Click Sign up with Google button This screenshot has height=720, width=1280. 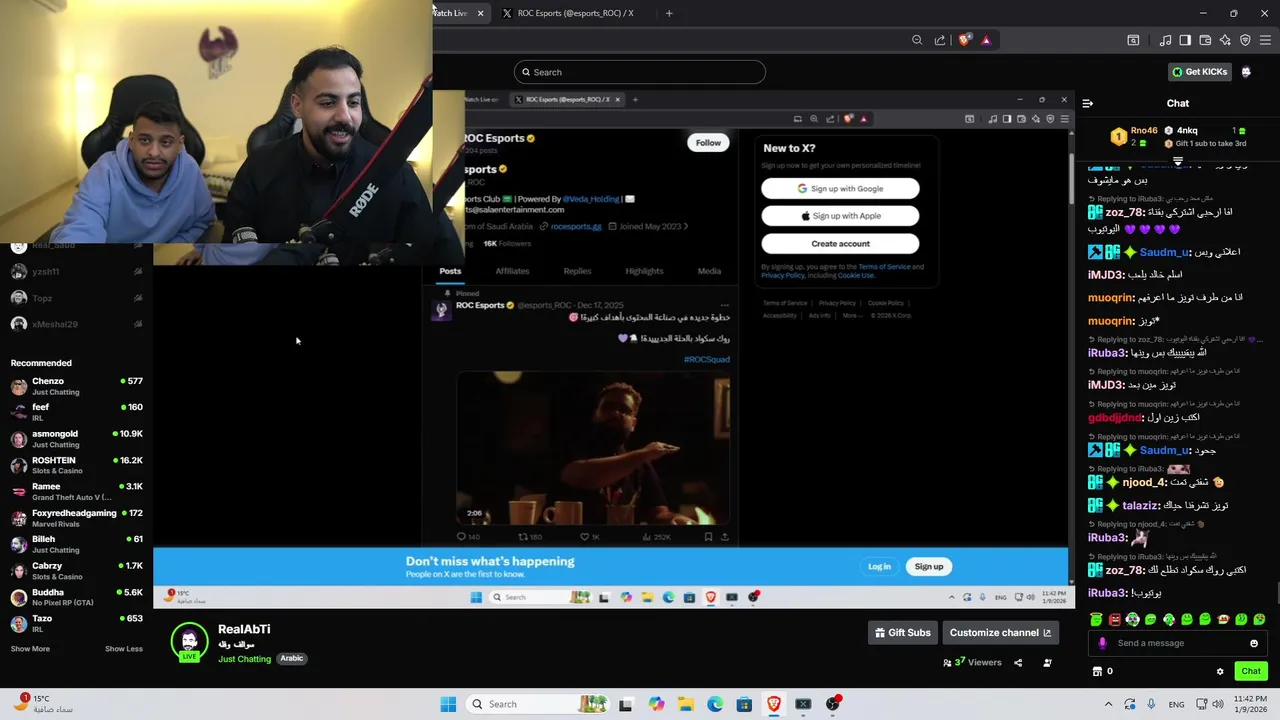coord(840,188)
